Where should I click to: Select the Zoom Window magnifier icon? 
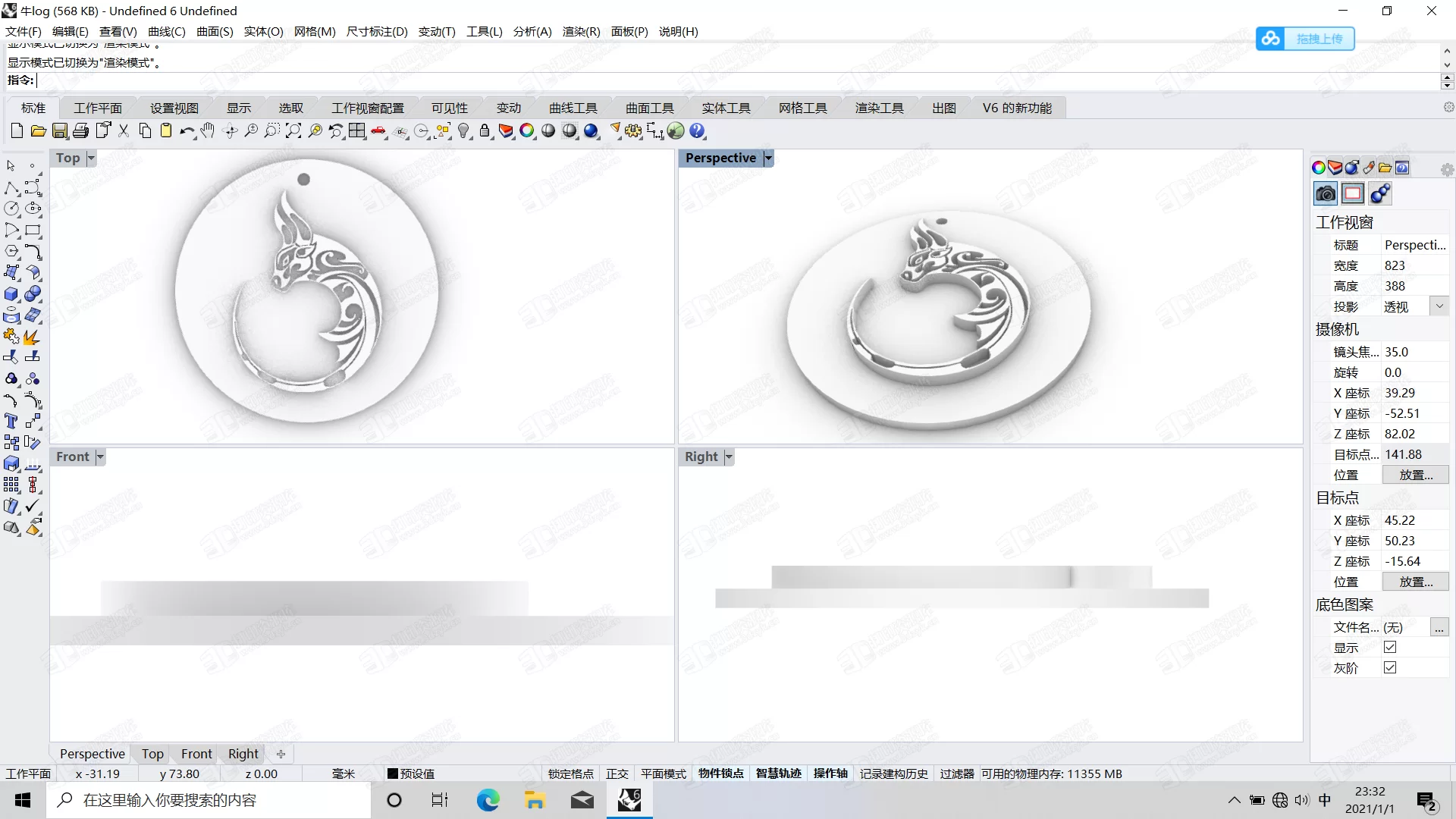click(x=271, y=131)
